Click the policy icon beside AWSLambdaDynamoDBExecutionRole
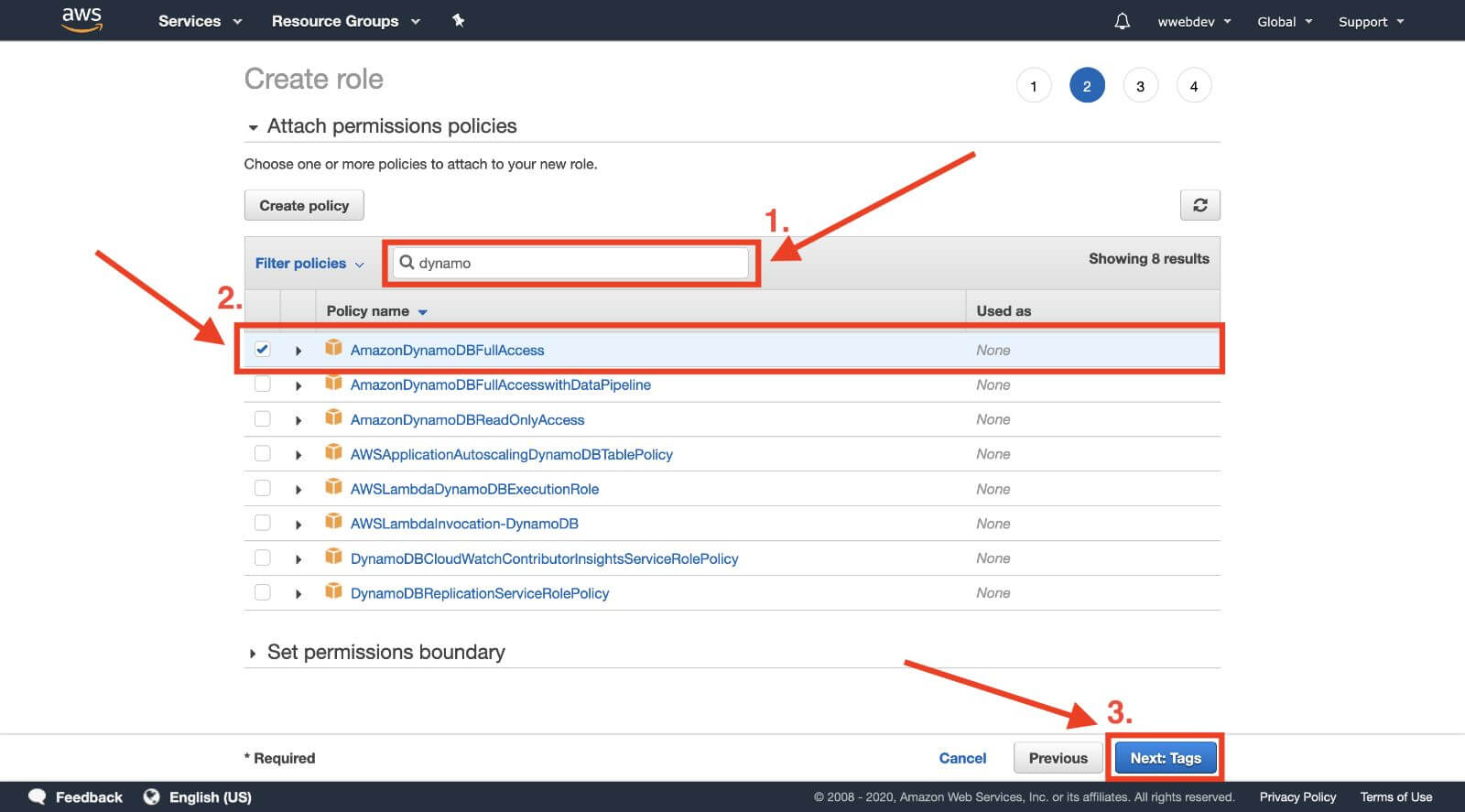The height and width of the screenshot is (812, 1465). [333, 487]
